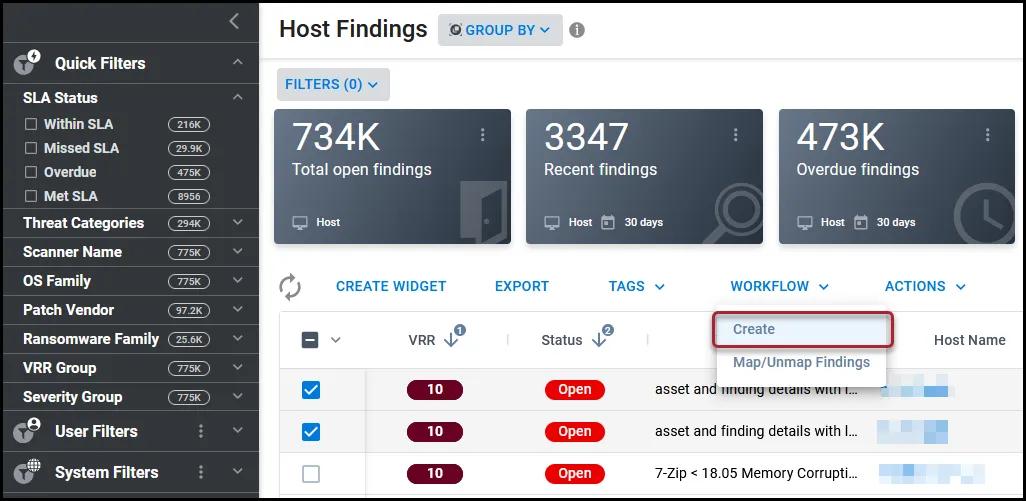Open the Filters (0) dropdown

[x=333, y=84]
